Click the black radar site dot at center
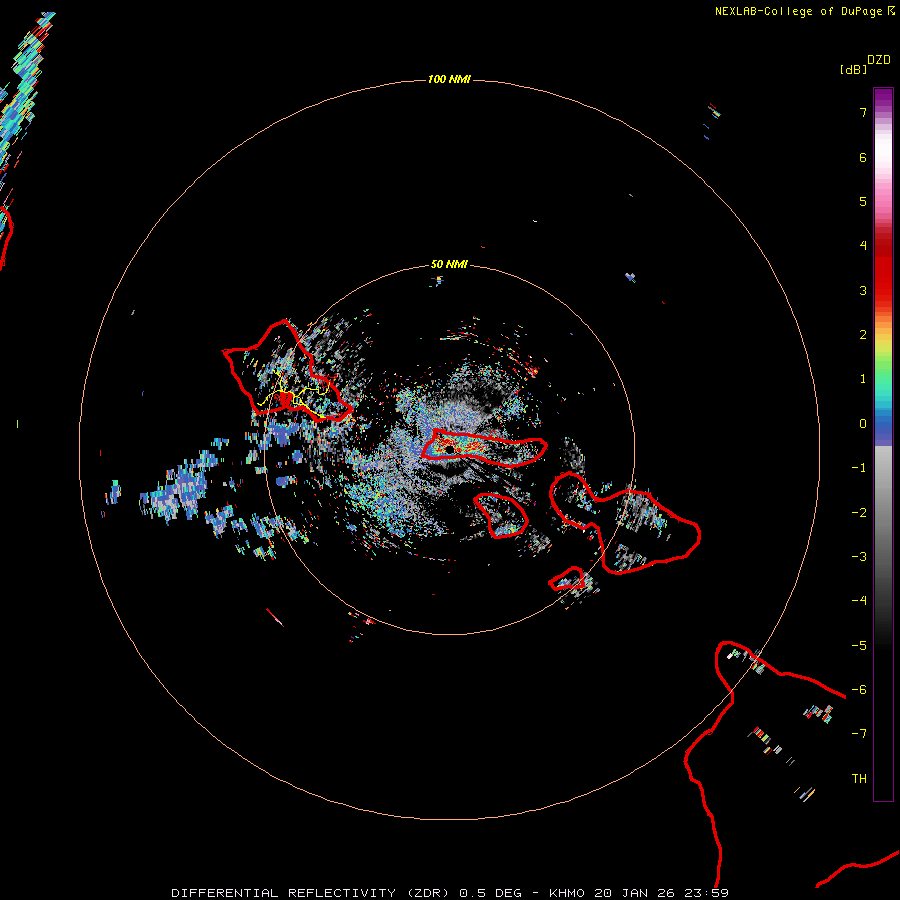 pyautogui.click(x=449, y=450)
